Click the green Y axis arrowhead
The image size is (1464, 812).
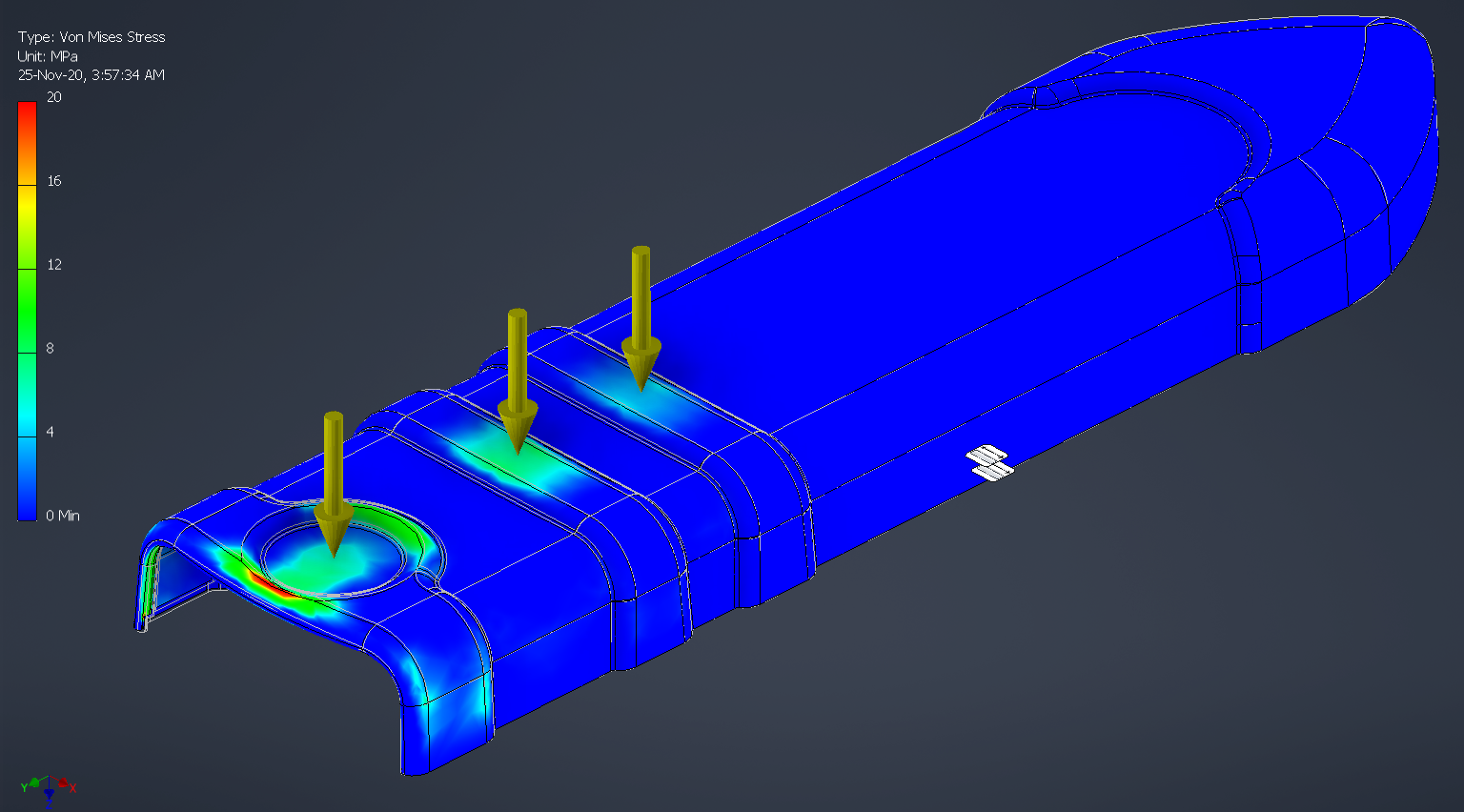[34, 782]
